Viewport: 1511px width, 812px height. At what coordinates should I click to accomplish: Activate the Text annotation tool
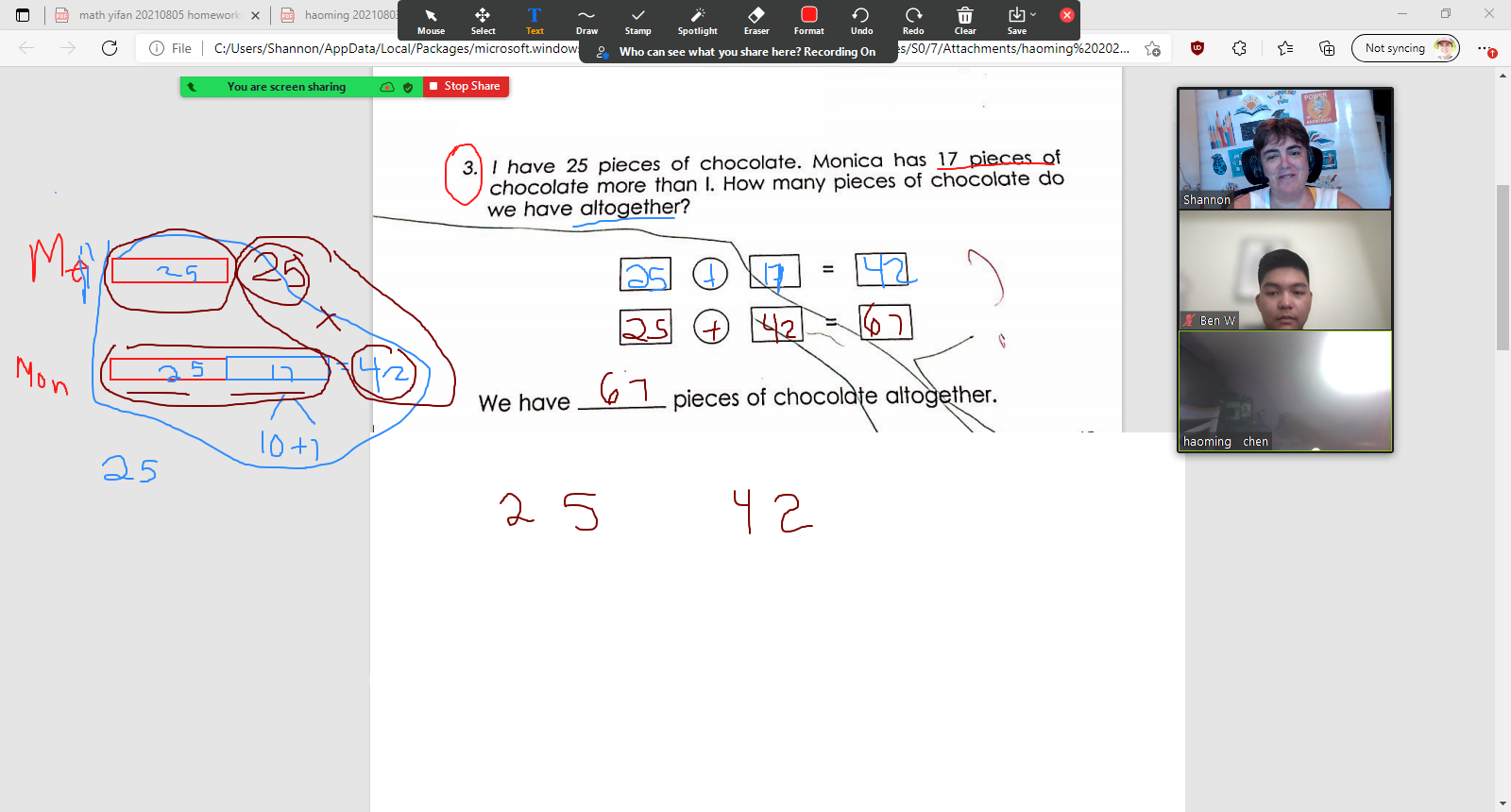(x=535, y=20)
